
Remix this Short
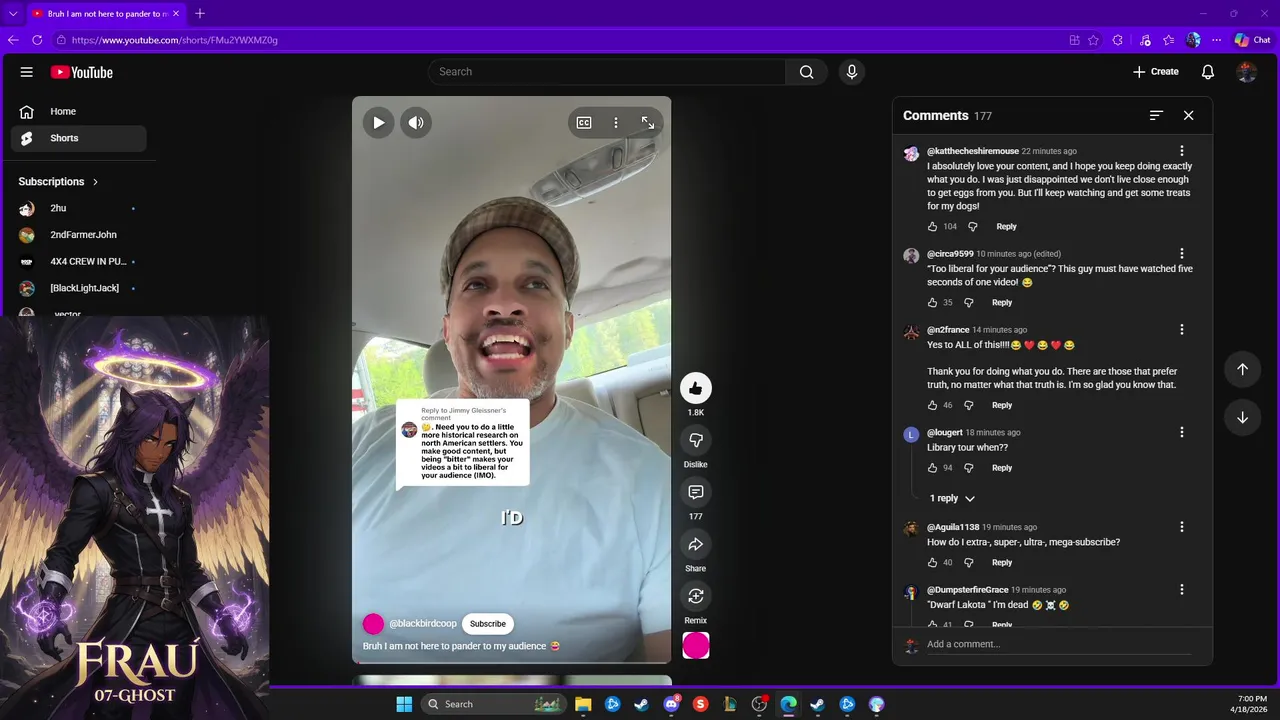[695, 596]
